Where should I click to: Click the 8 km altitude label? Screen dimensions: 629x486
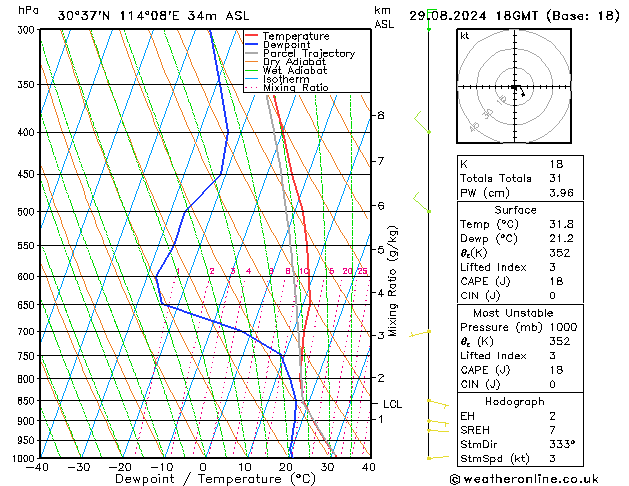[x=381, y=115]
